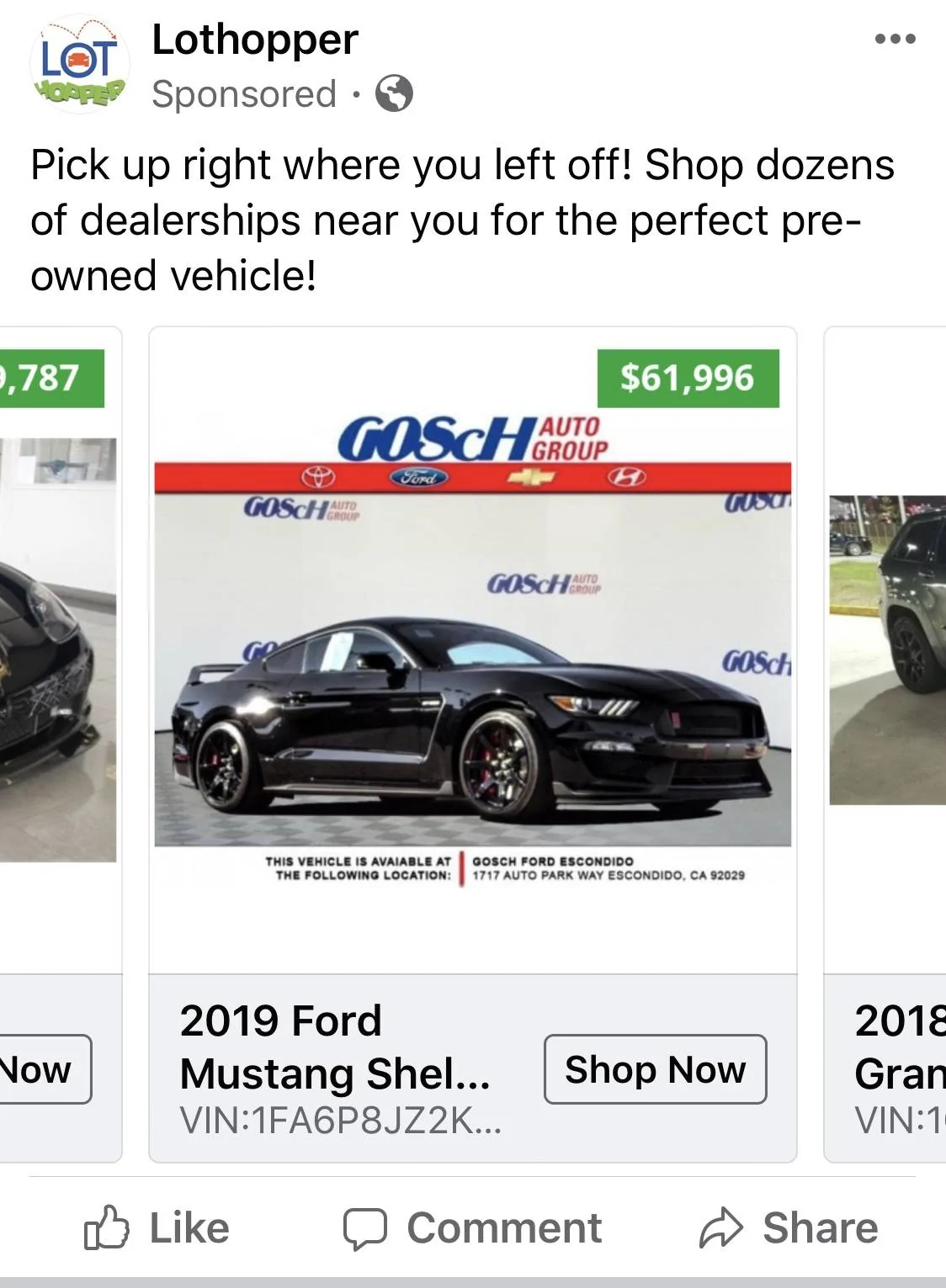Open the three-dot post options menu
Viewport: 946px width, 1288px height.
coord(895,39)
